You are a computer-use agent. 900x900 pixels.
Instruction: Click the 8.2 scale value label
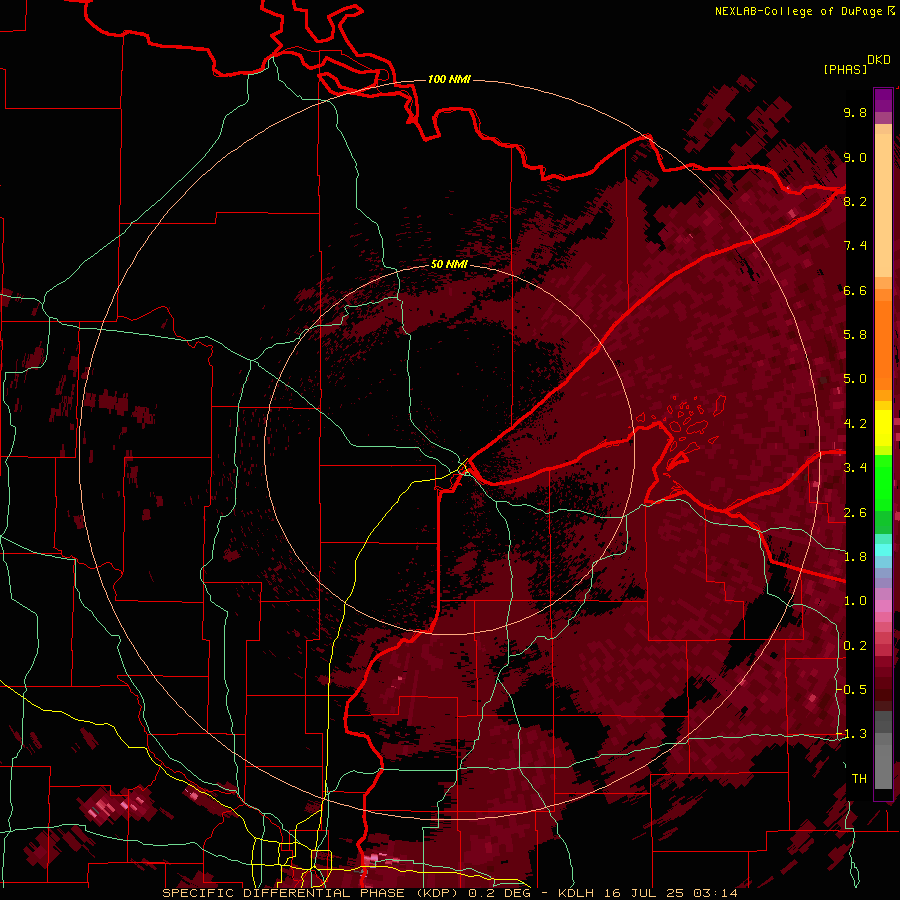[855, 201]
